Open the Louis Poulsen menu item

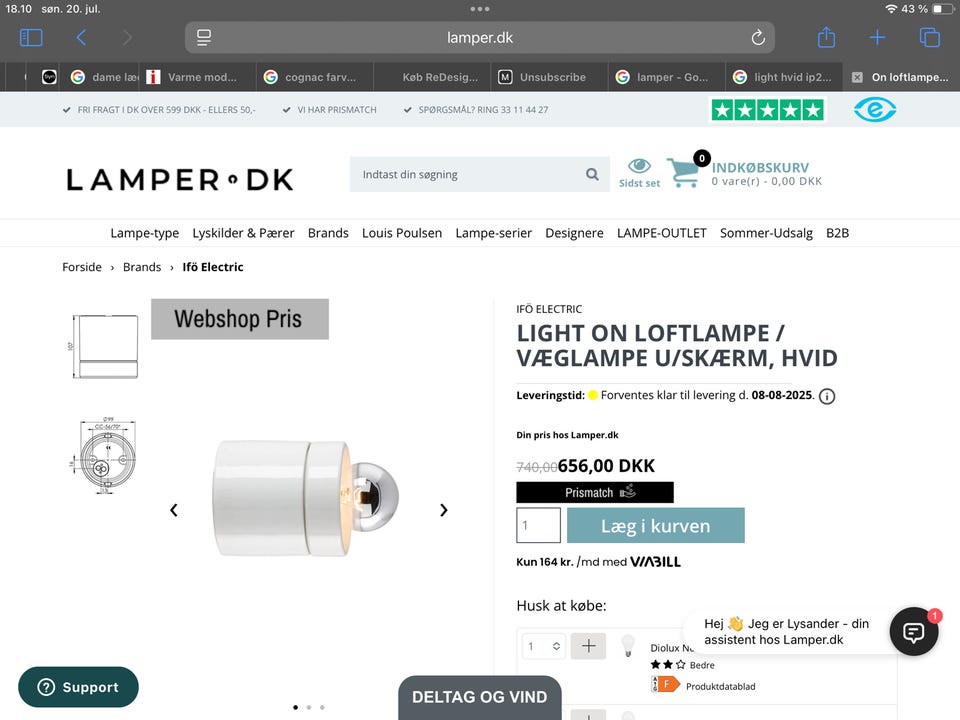(x=402, y=233)
